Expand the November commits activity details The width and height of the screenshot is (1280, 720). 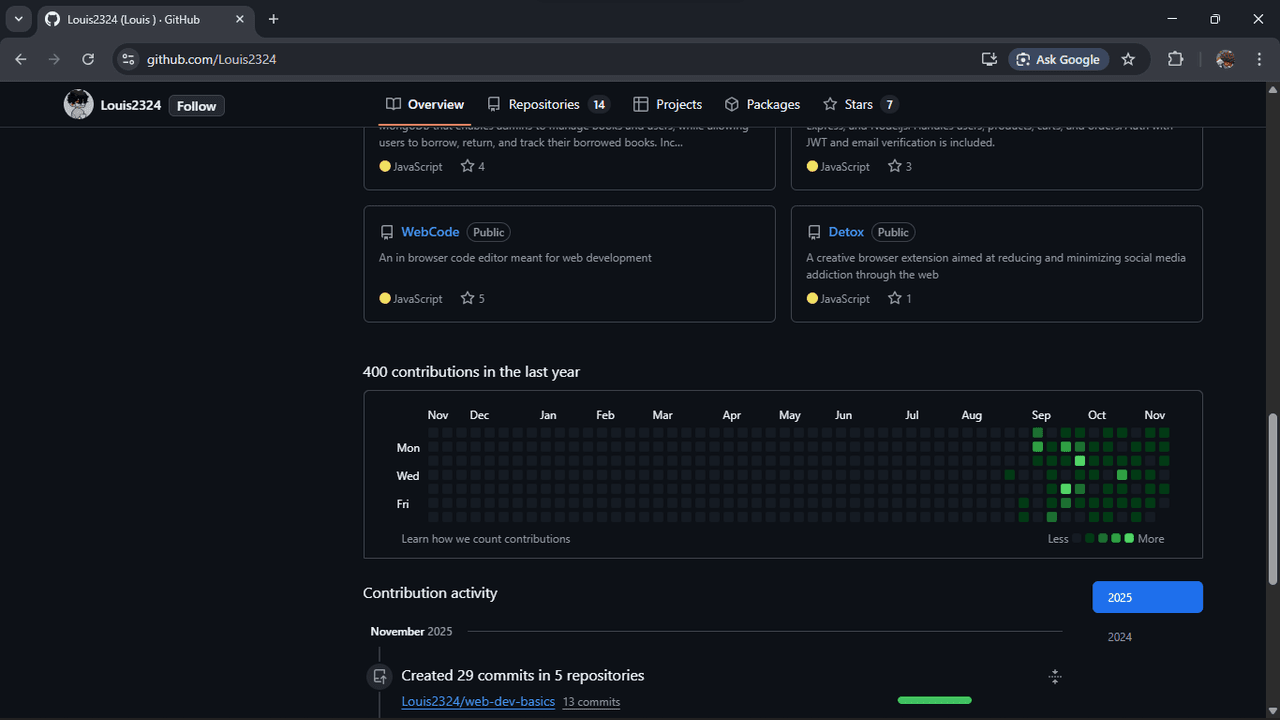[x=1054, y=677]
